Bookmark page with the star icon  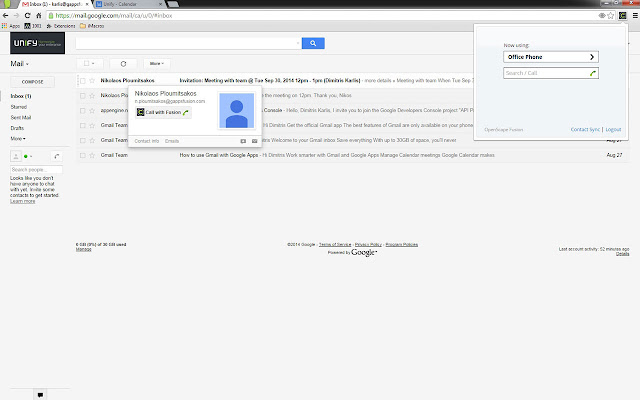click(611, 16)
